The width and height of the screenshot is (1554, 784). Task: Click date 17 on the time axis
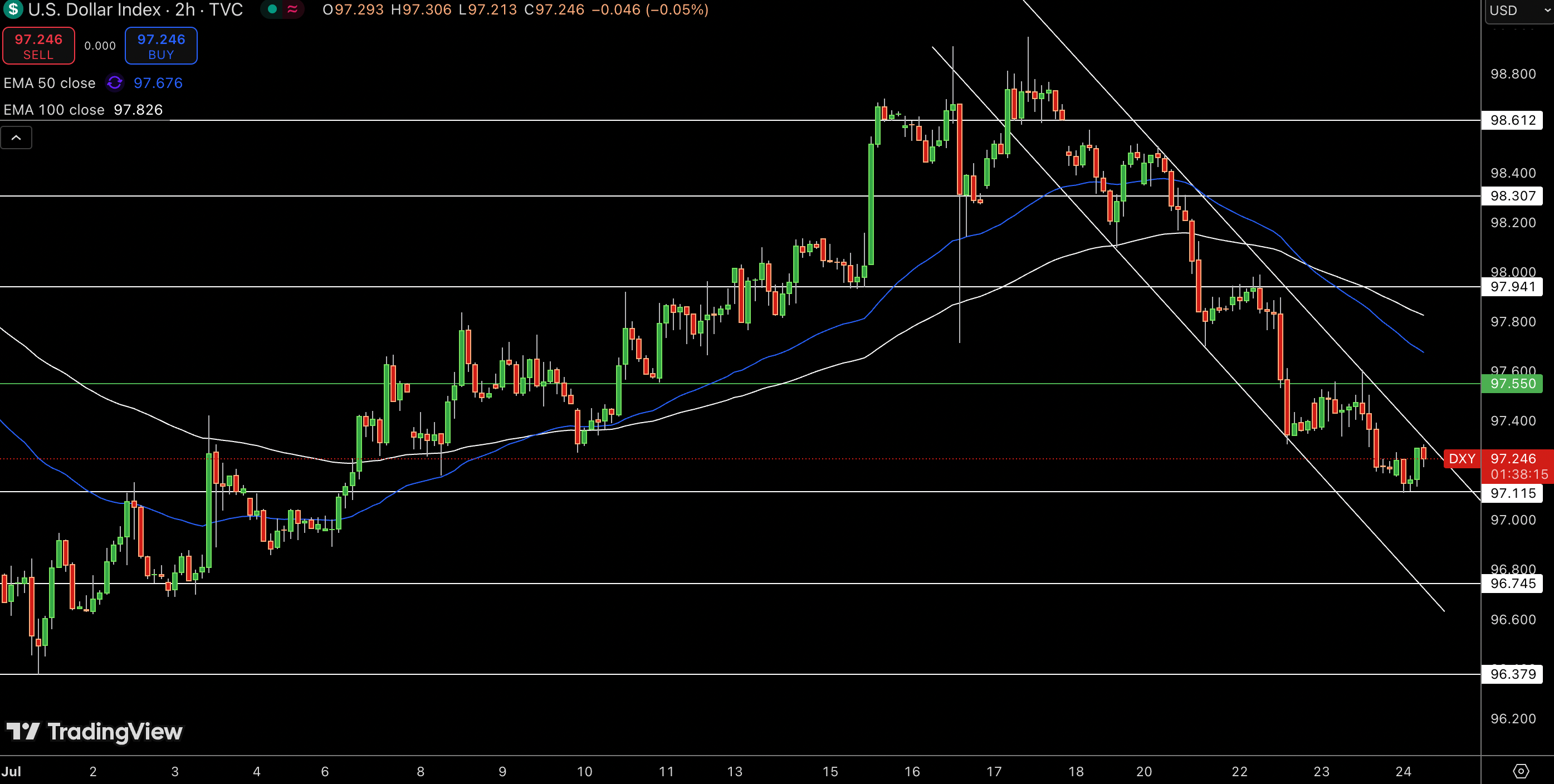pyautogui.click(x=994, y=771)
